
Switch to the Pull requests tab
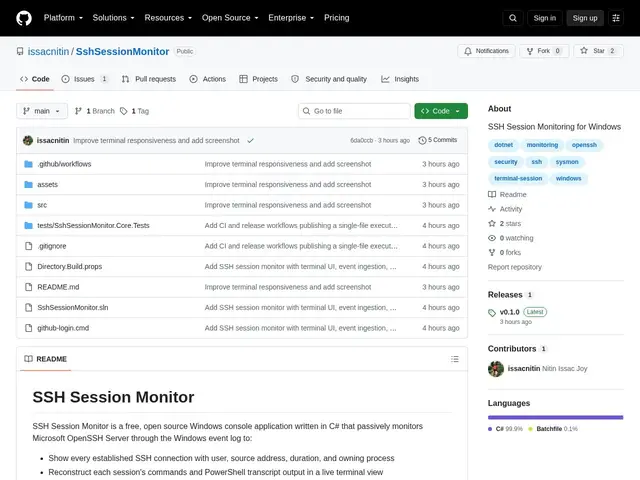pyautogui.click(x=149, y=79)
